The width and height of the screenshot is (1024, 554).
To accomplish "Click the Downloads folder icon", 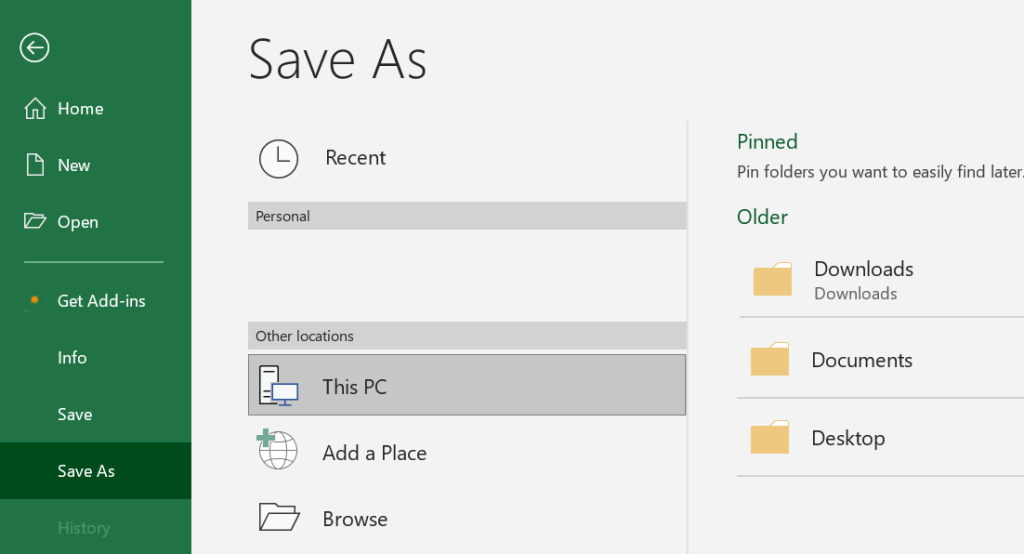I will [x=772, y=280].
